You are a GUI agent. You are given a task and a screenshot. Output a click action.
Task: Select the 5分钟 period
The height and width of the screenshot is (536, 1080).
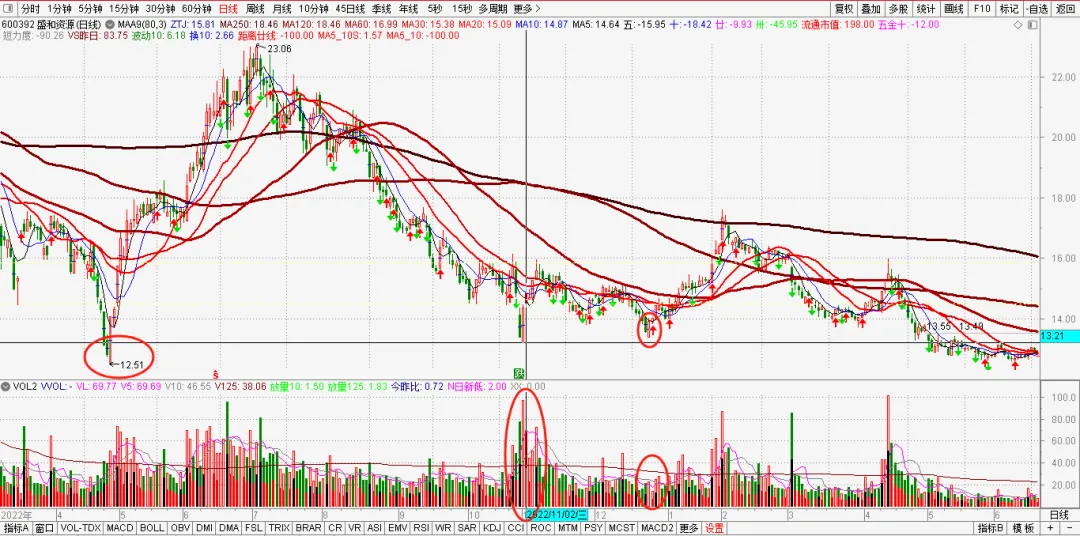92,9
